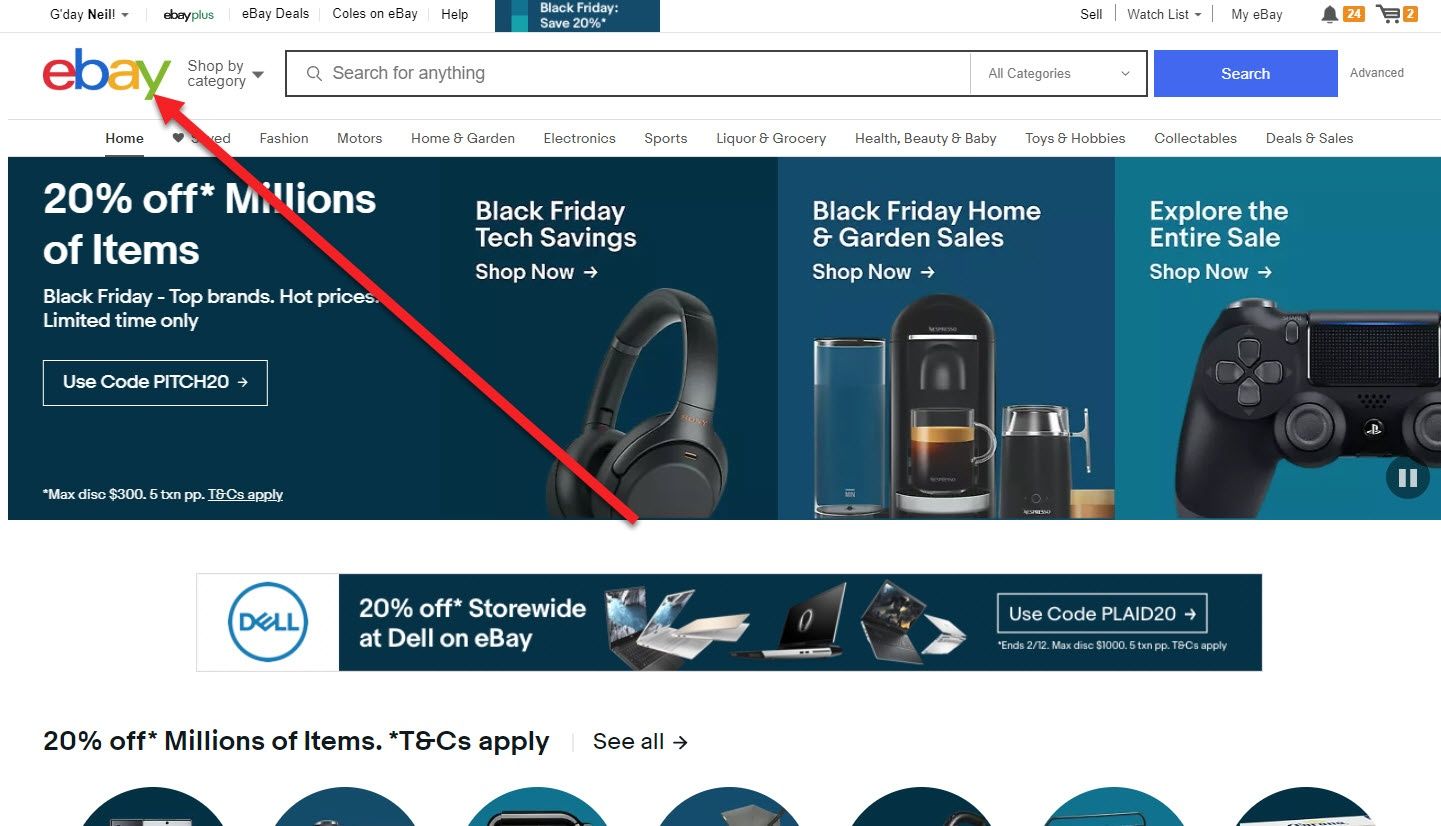Click the eBay Plus logo link
The width and height of the screenshot is (1441, 826).
[x=189, y=15]
